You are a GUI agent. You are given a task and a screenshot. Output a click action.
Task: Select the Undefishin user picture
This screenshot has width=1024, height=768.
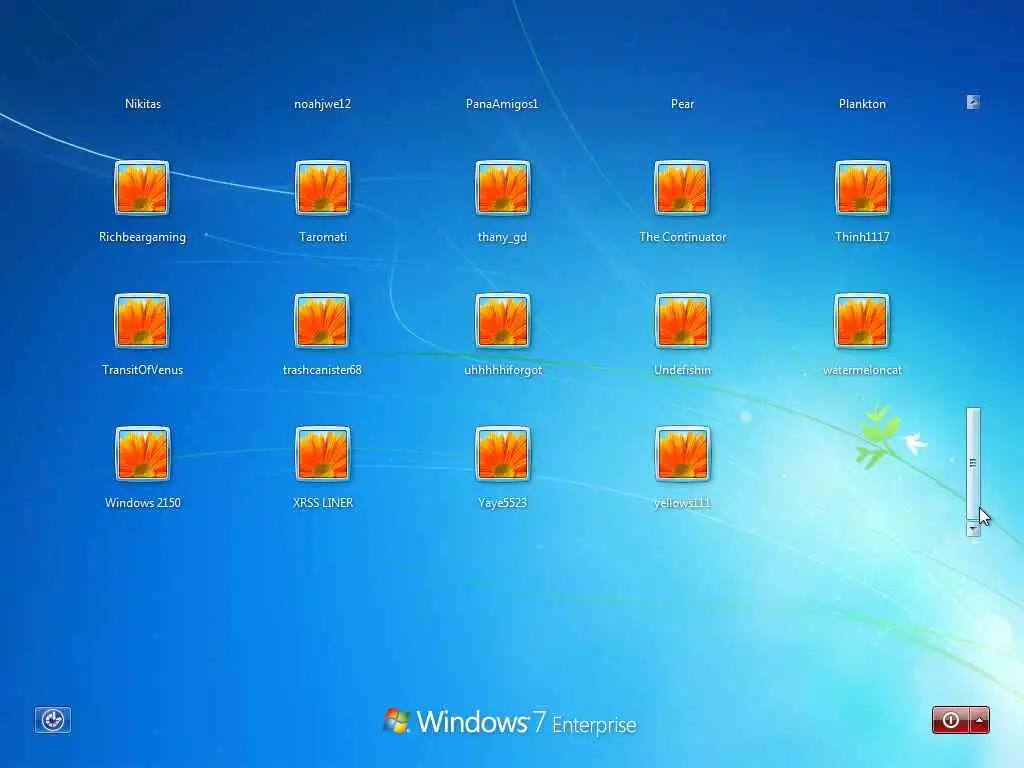click(682, 321)
